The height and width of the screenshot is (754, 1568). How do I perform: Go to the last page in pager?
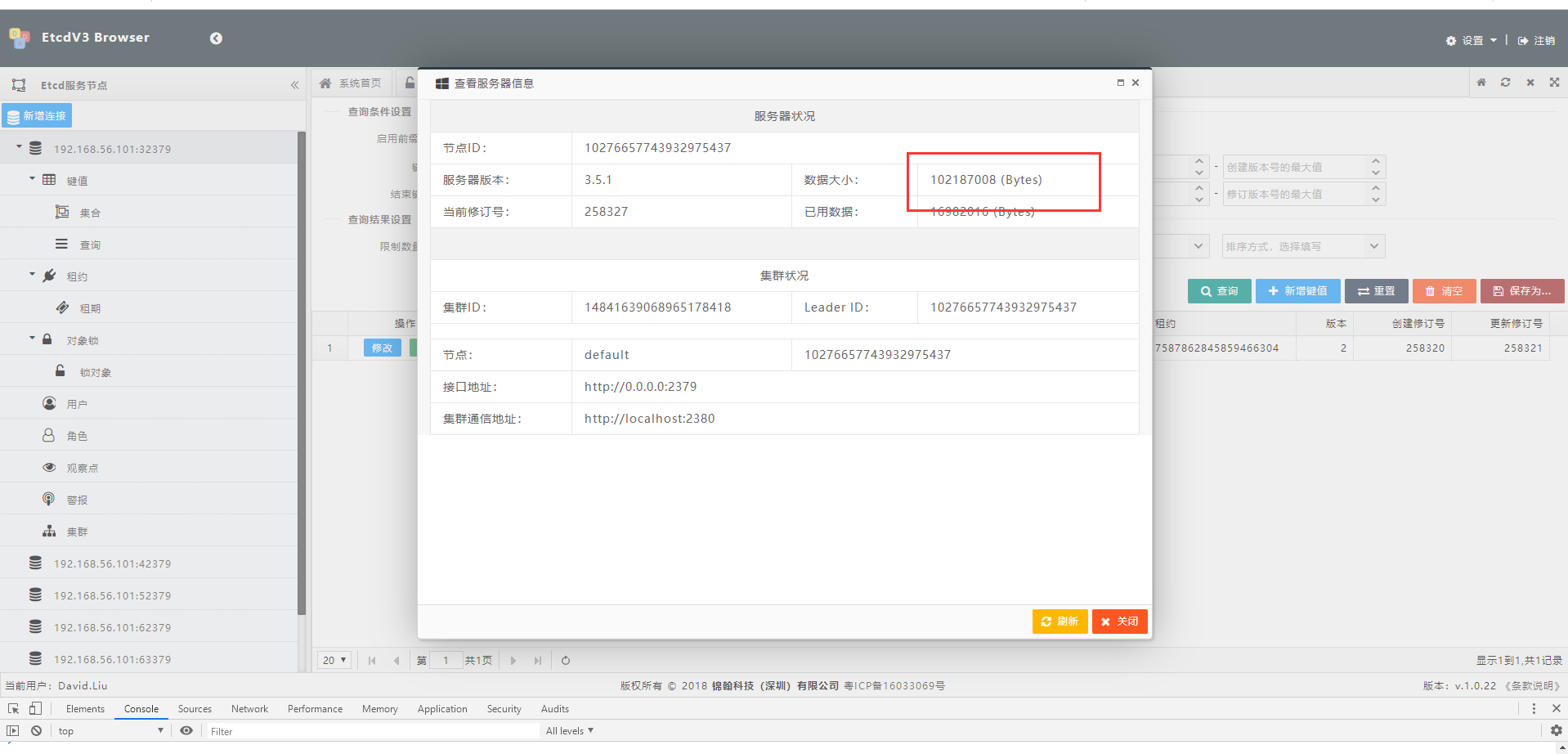point(537,661)
